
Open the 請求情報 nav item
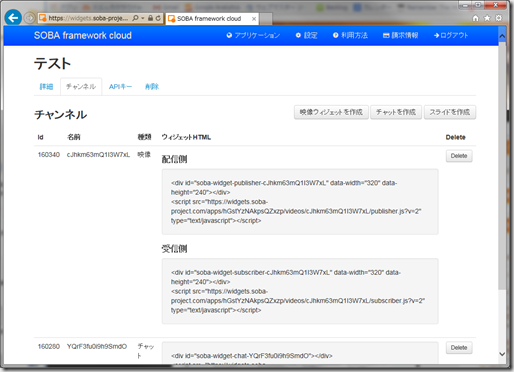point(400,35)
